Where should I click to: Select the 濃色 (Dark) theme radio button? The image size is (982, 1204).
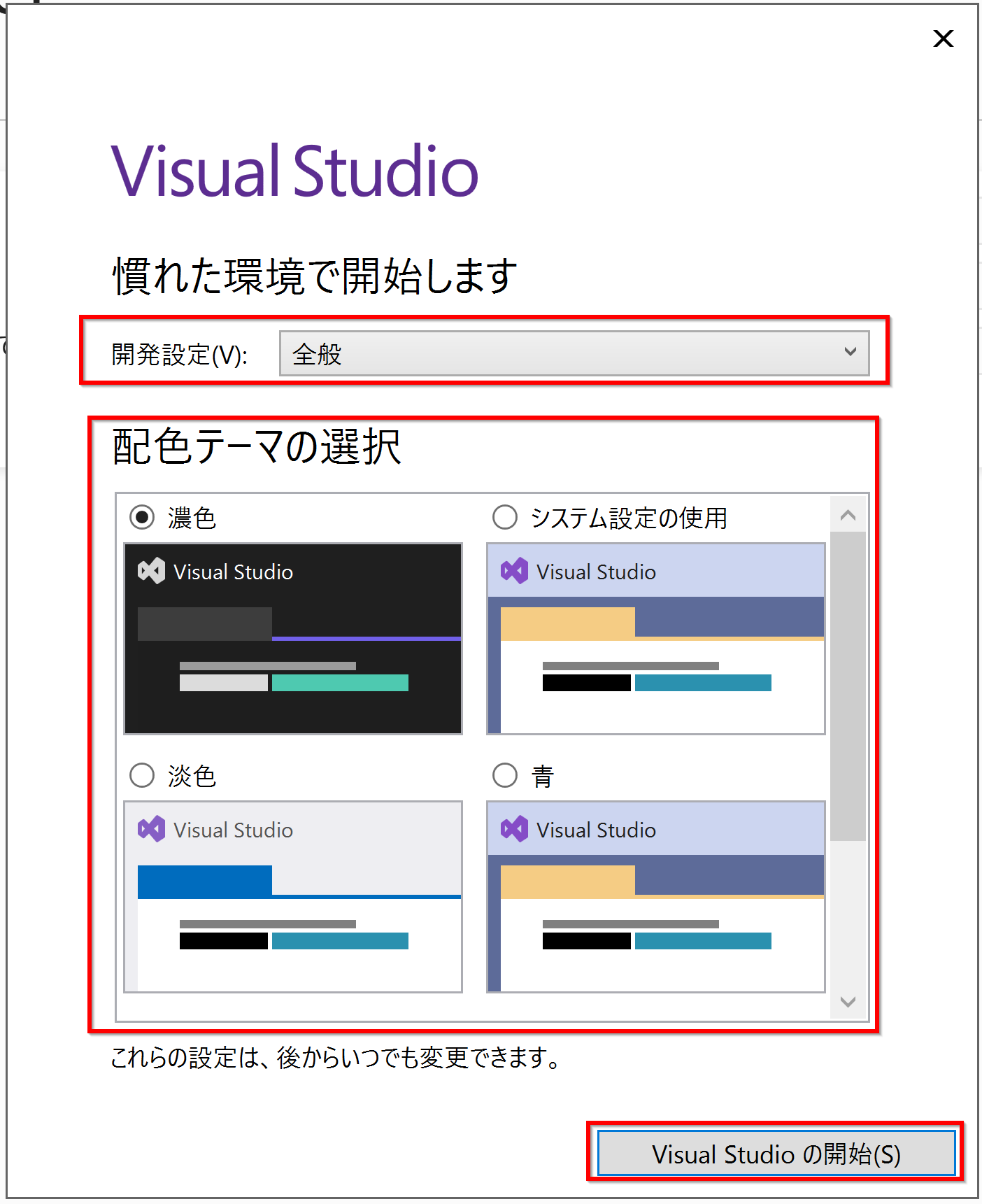pyautogui.click(x=142, y=518)
